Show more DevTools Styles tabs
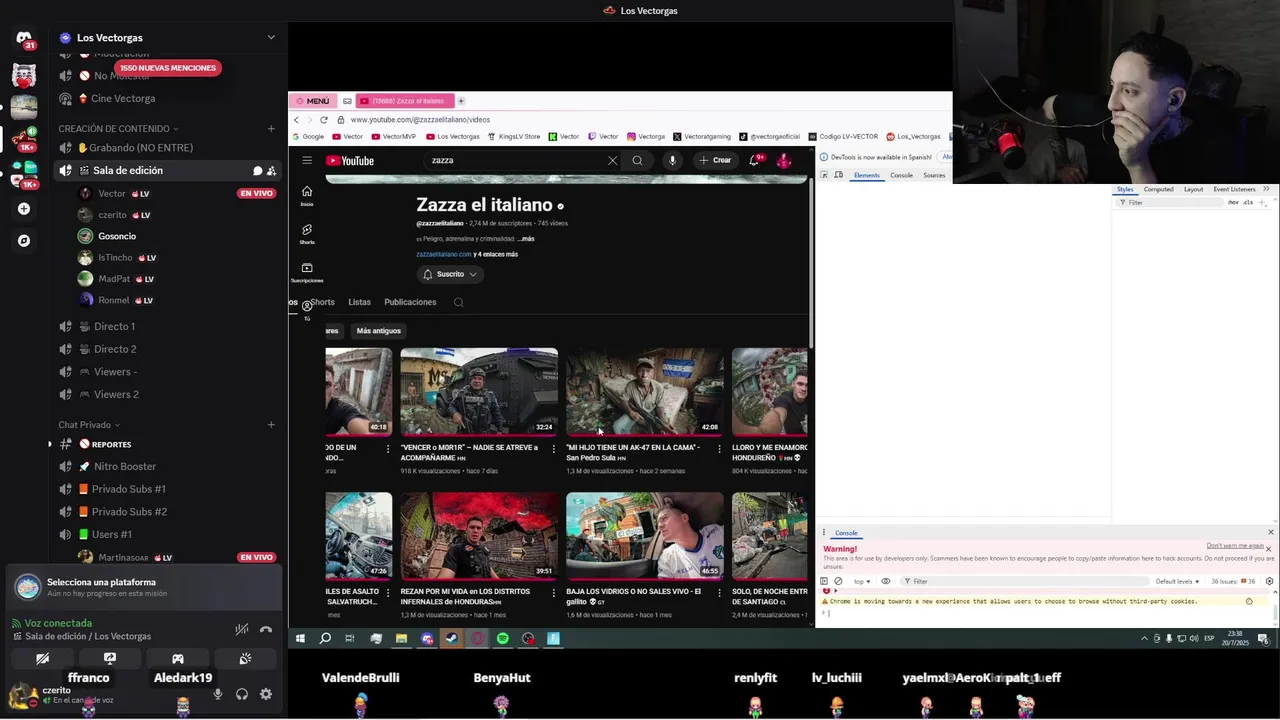 1266,189
